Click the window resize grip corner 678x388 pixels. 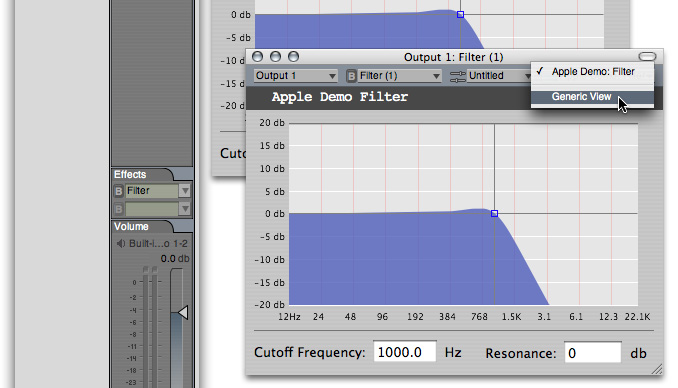click(x=657, y=369)
